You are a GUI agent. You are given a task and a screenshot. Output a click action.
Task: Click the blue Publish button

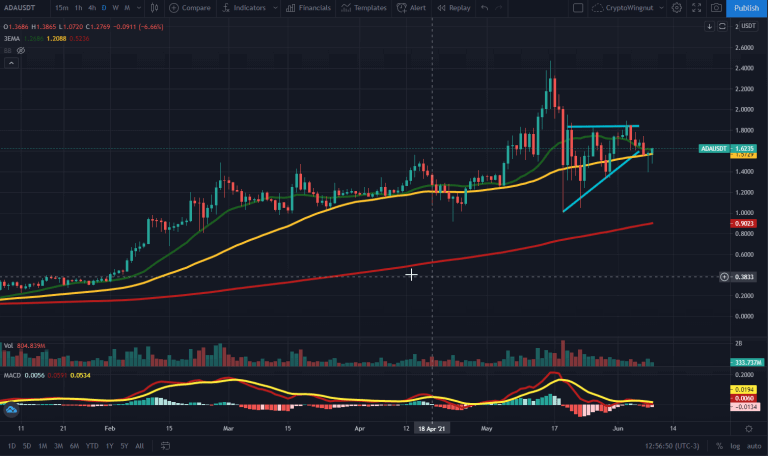click(x=746, y=8)
